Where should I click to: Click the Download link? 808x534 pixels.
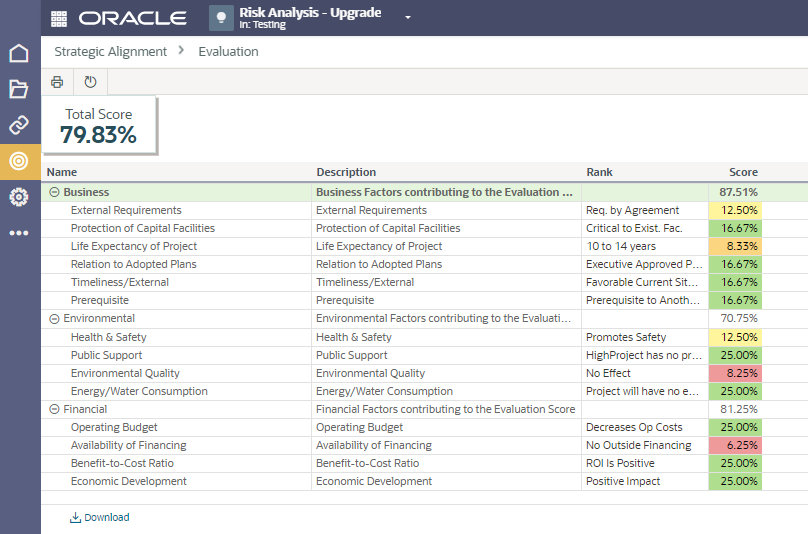pos(100,517)
